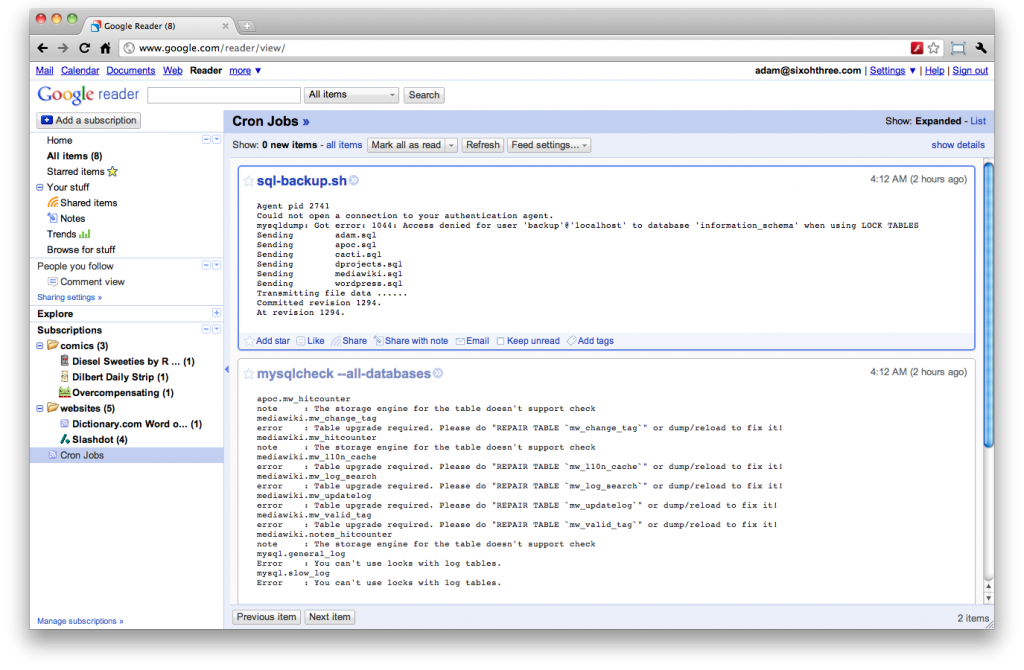Email the sql-backup.sh item

click(x=473, y=341)
